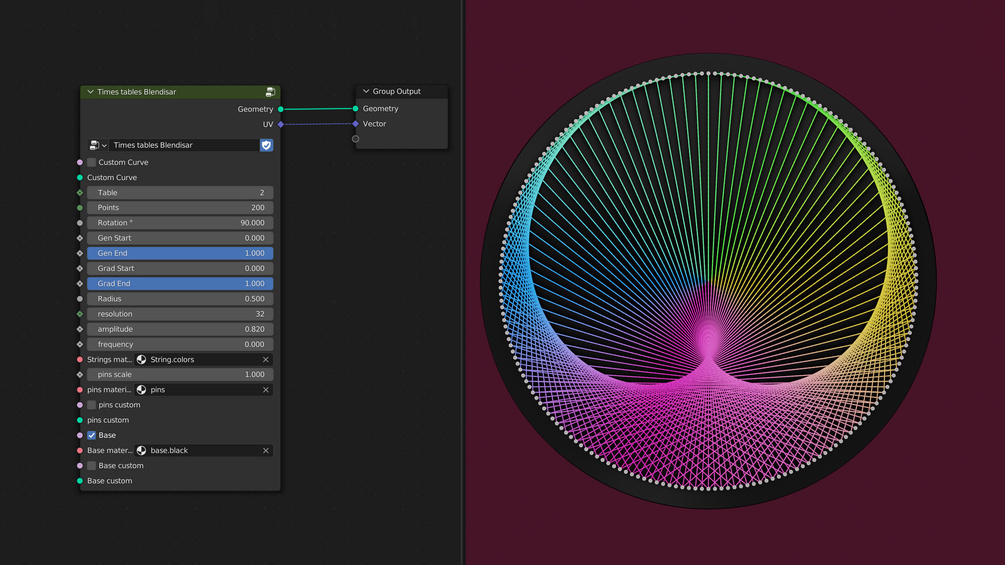1005x565 pixels.
Task: Click the Times tables Blendisar node title
Action: pos(137,92)
